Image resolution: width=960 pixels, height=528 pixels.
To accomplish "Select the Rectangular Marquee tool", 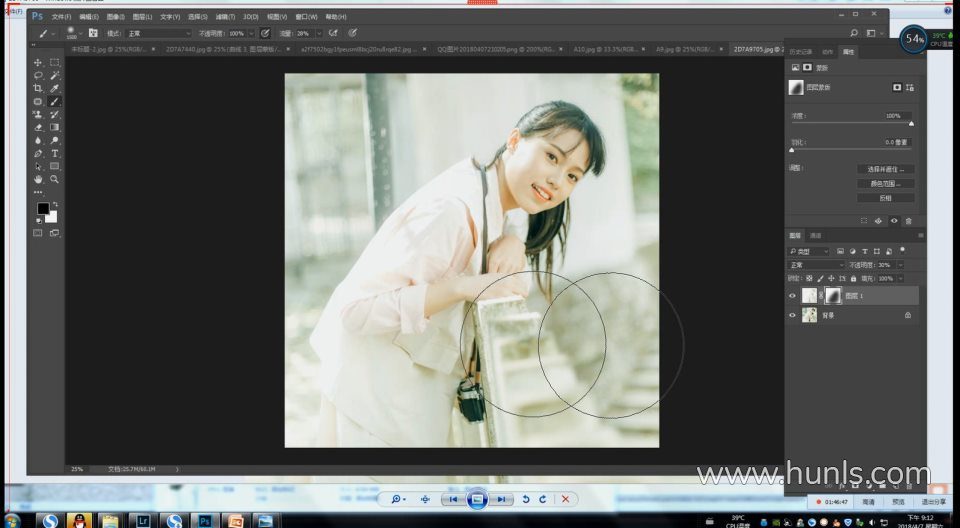I will tap(54, 62).
